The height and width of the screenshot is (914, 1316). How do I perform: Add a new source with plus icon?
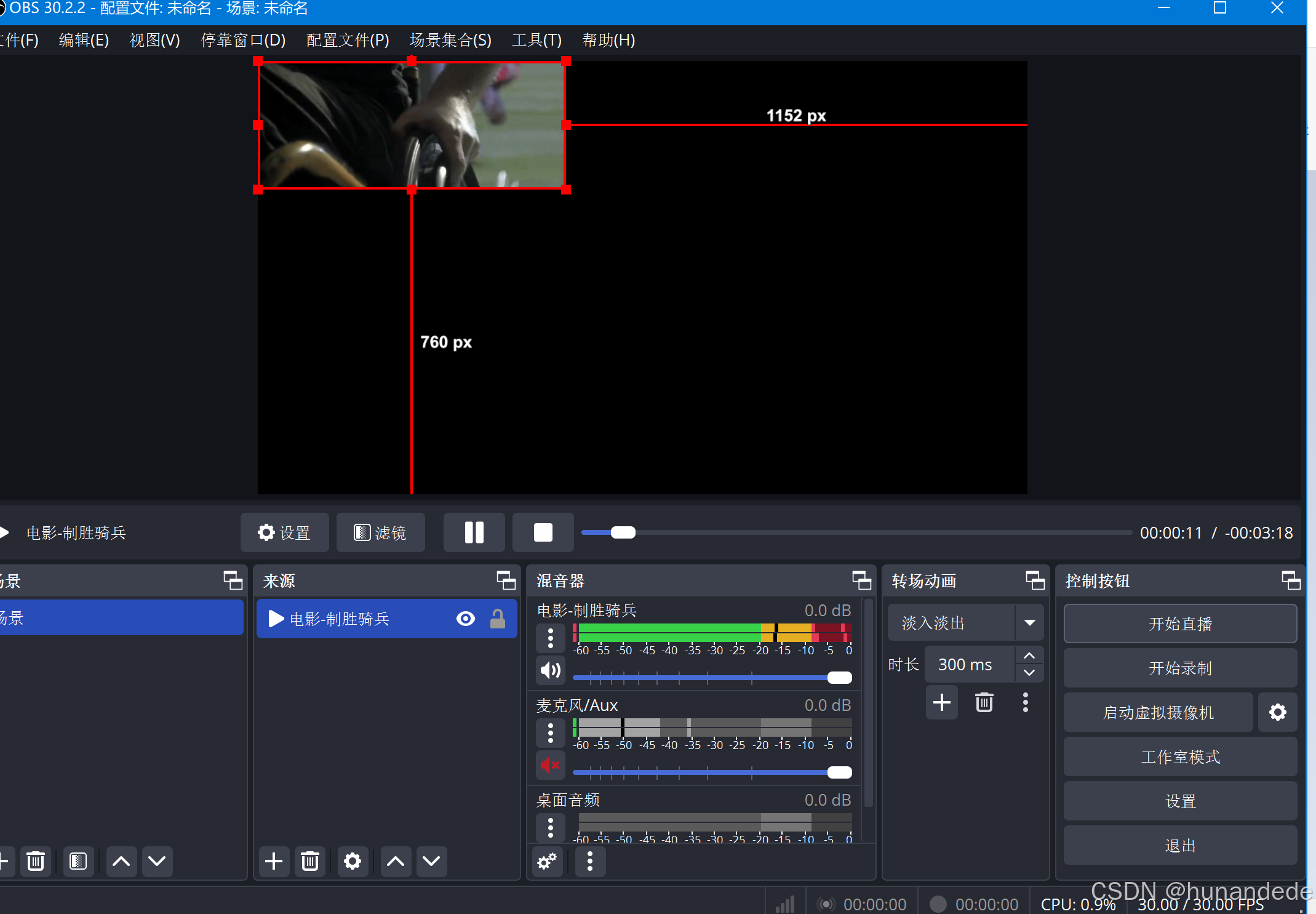(273, 861)
